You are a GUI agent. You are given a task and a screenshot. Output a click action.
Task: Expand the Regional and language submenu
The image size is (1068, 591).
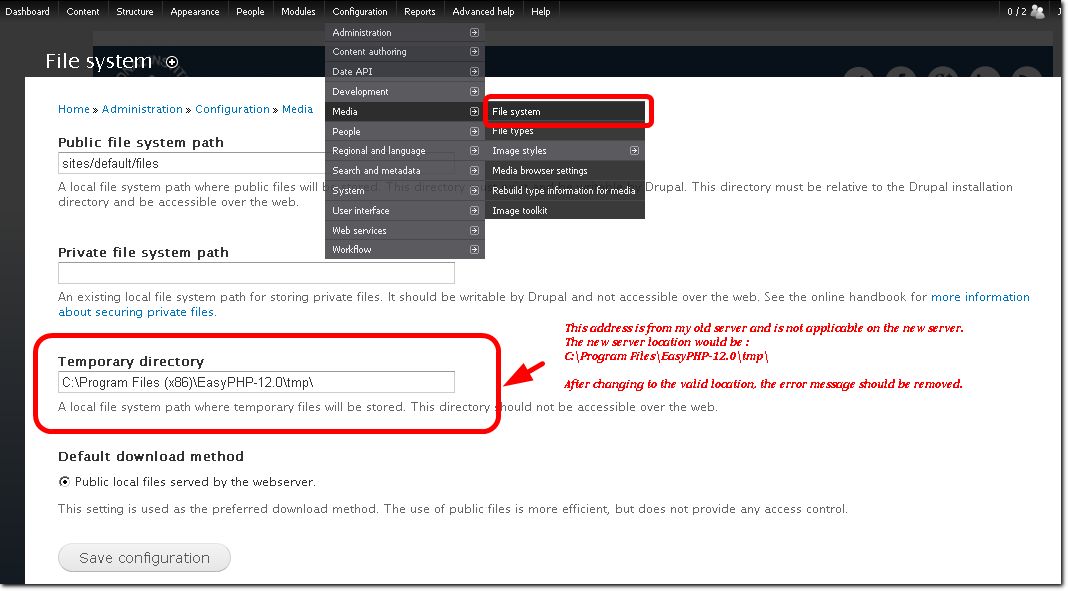(x=474, y=151)
